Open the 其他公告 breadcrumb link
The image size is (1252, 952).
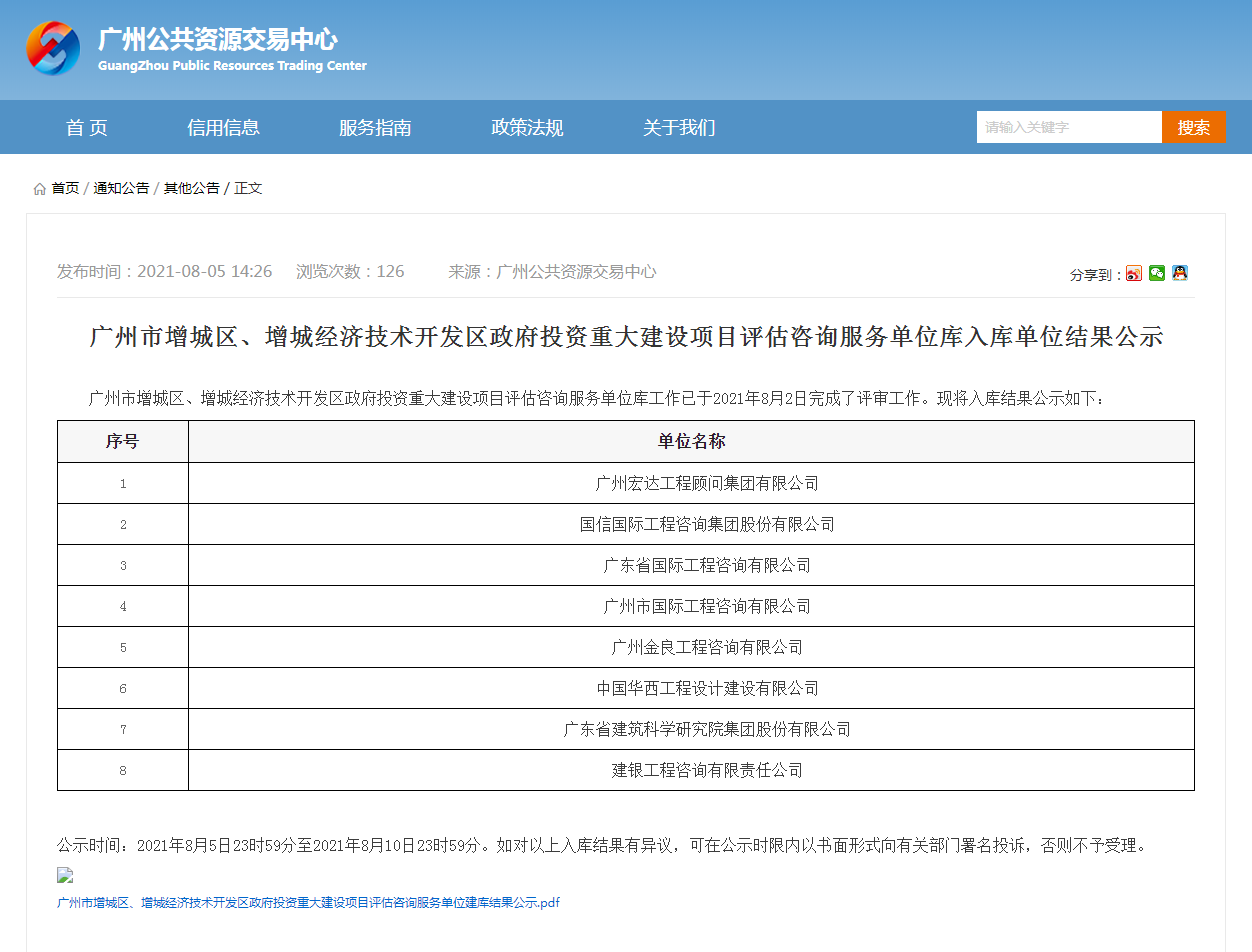coord(192,187)
